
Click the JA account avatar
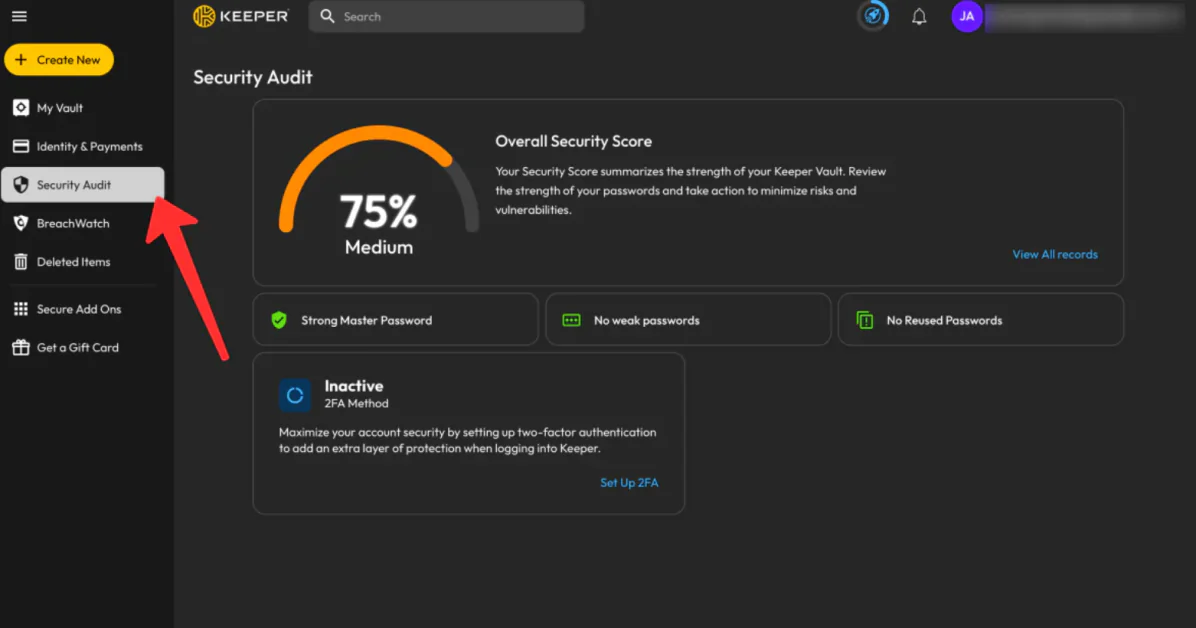pos(966,16)
